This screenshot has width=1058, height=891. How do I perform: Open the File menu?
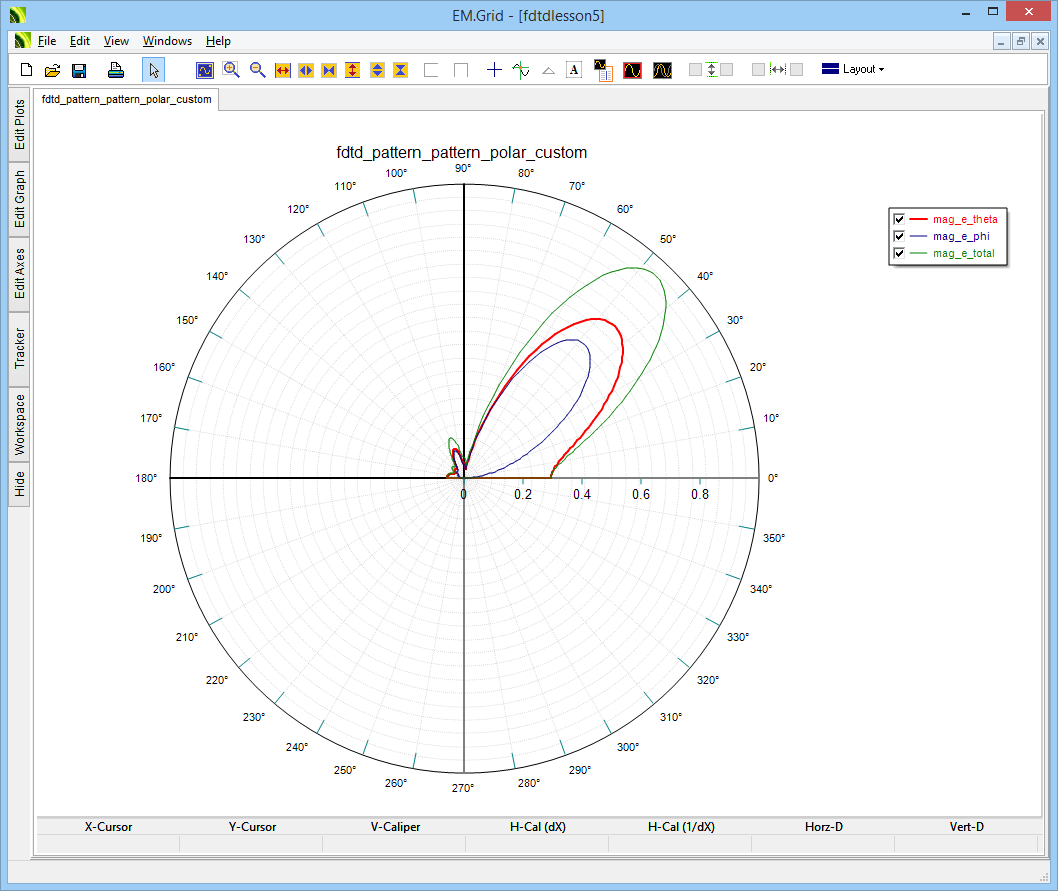(47, 41)
